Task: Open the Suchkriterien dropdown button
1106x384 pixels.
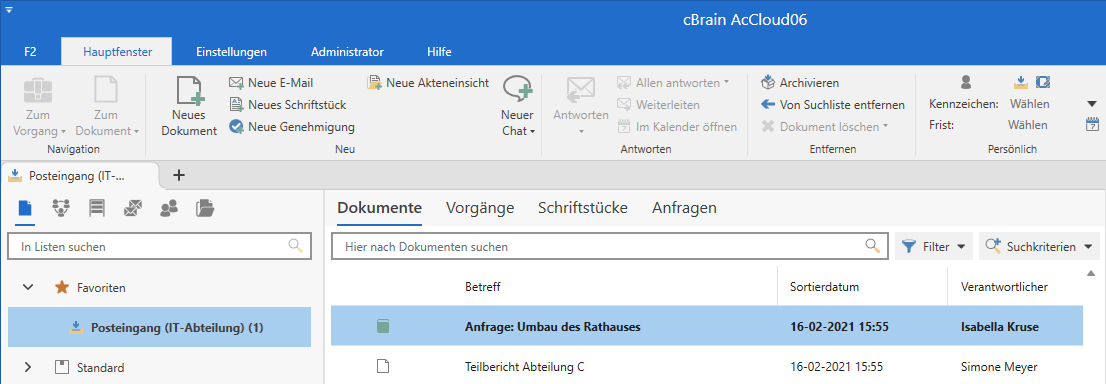Action: click(1039, 247)
